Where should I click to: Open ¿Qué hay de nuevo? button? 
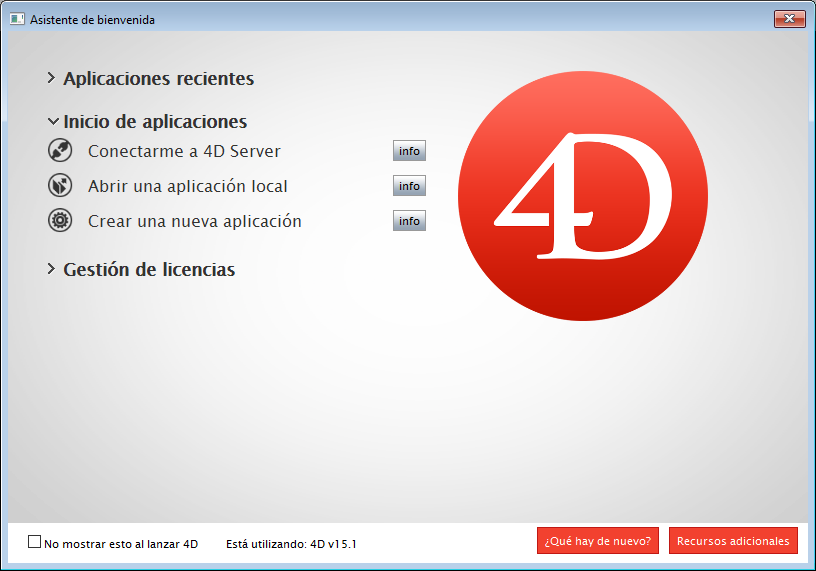coord(597,541)
